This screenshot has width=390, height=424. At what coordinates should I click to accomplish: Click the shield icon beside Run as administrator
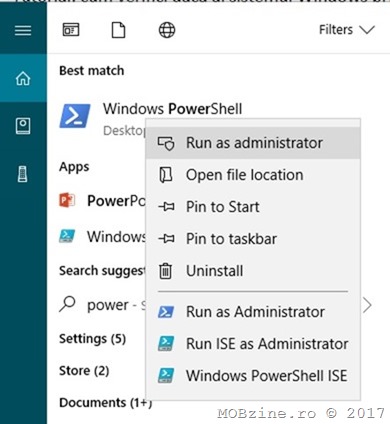tap(166, 143)
